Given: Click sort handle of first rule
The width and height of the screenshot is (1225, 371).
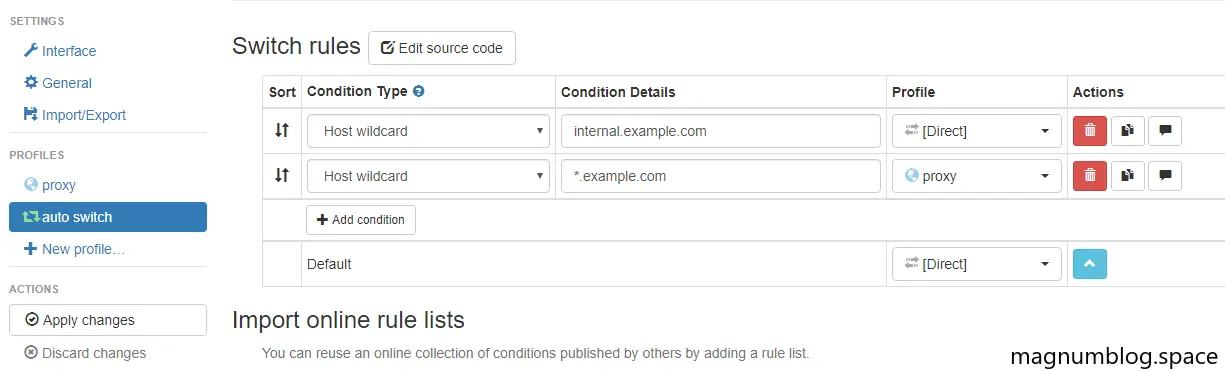Looking at the screenshot, I should click(282, 130).
